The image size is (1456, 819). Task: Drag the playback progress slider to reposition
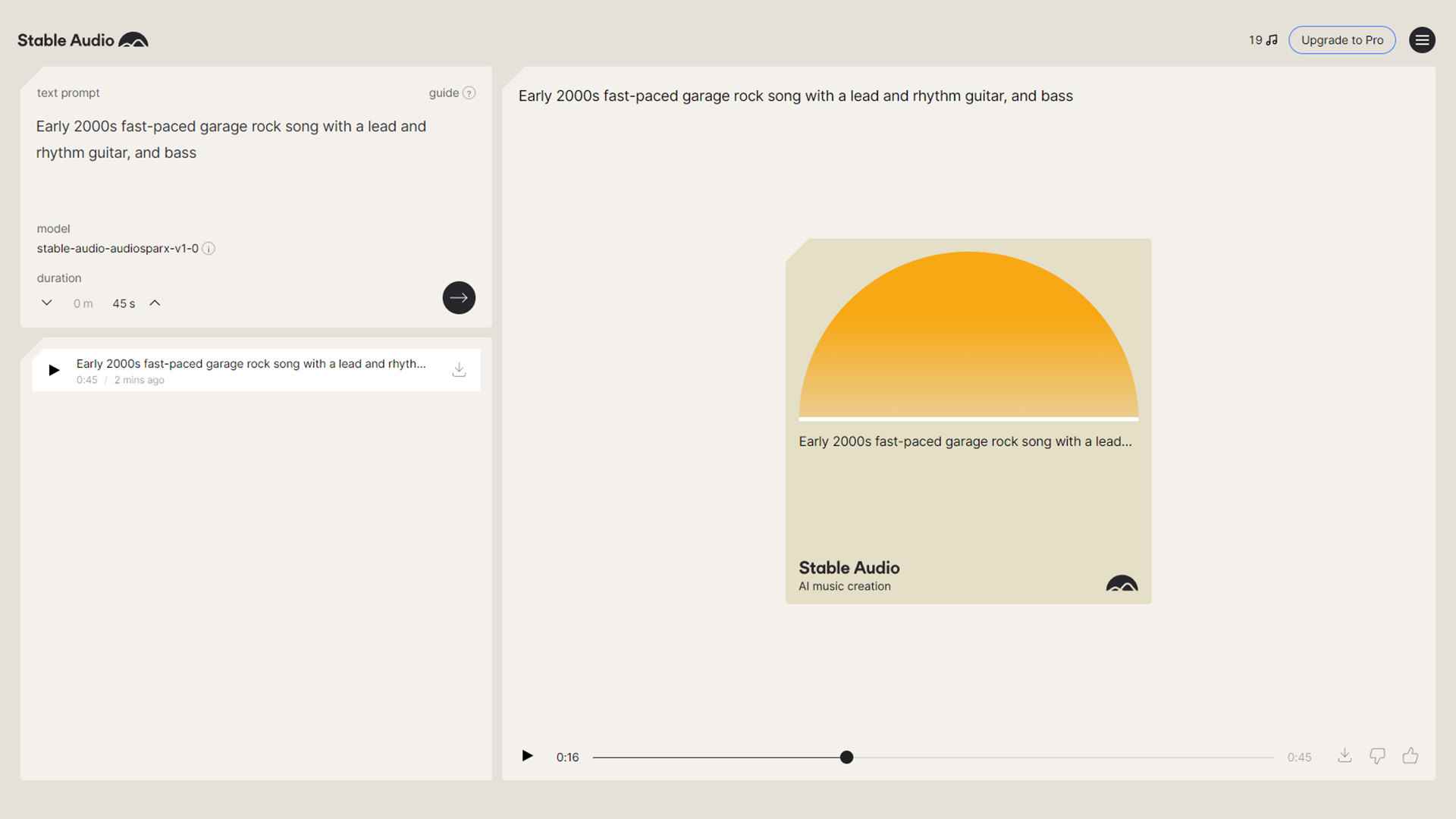point(846,756)
